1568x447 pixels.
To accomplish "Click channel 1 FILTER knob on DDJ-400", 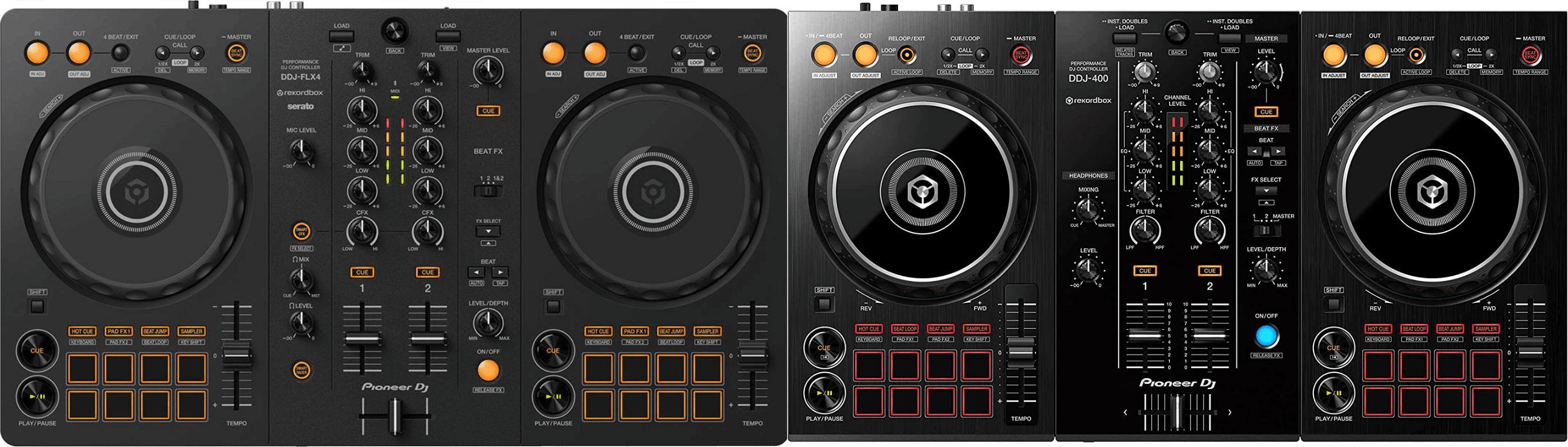I will tap(1145, 230).
